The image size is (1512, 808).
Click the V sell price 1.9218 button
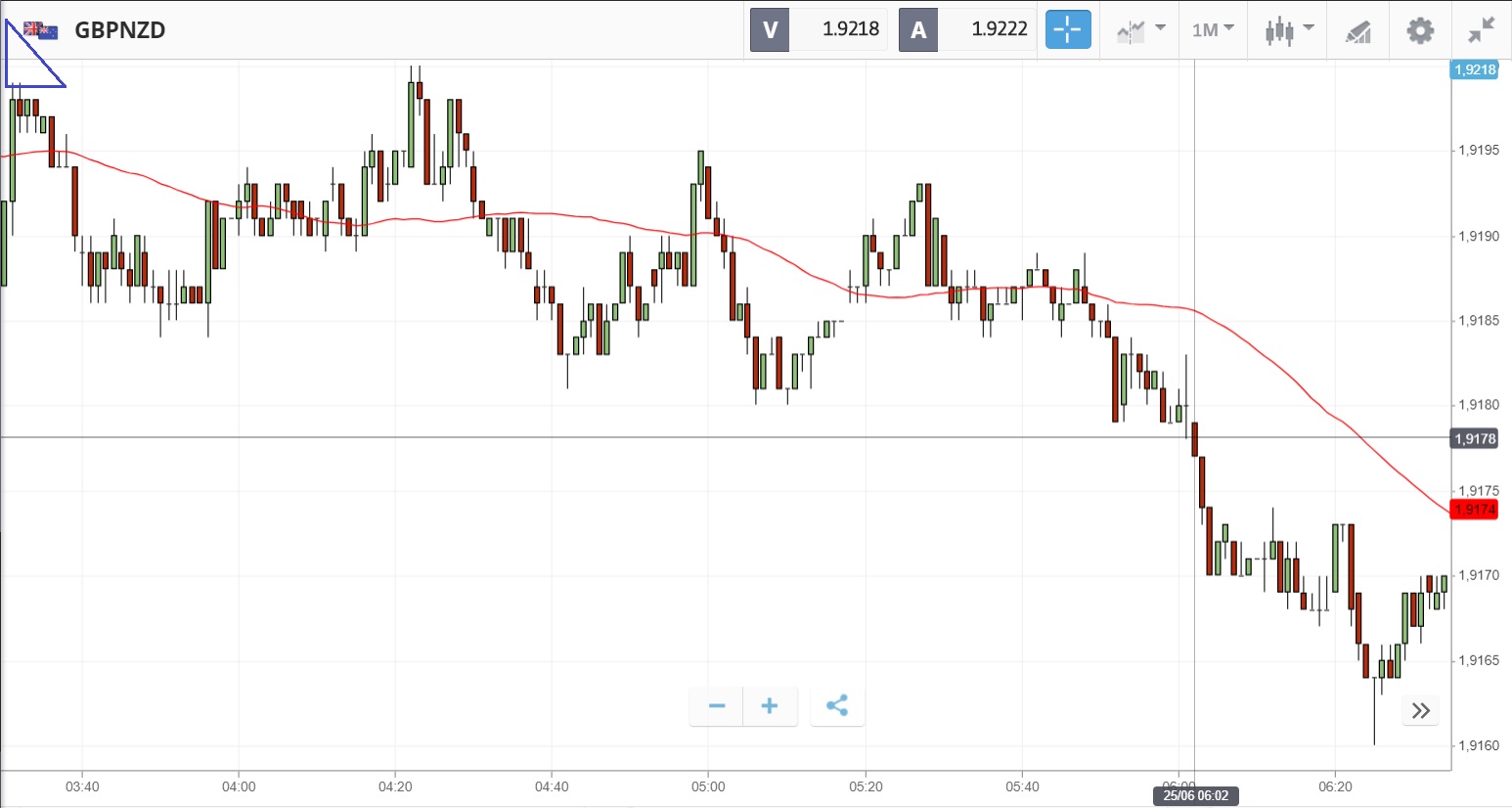pyautogui.click(x=818, y=29)
